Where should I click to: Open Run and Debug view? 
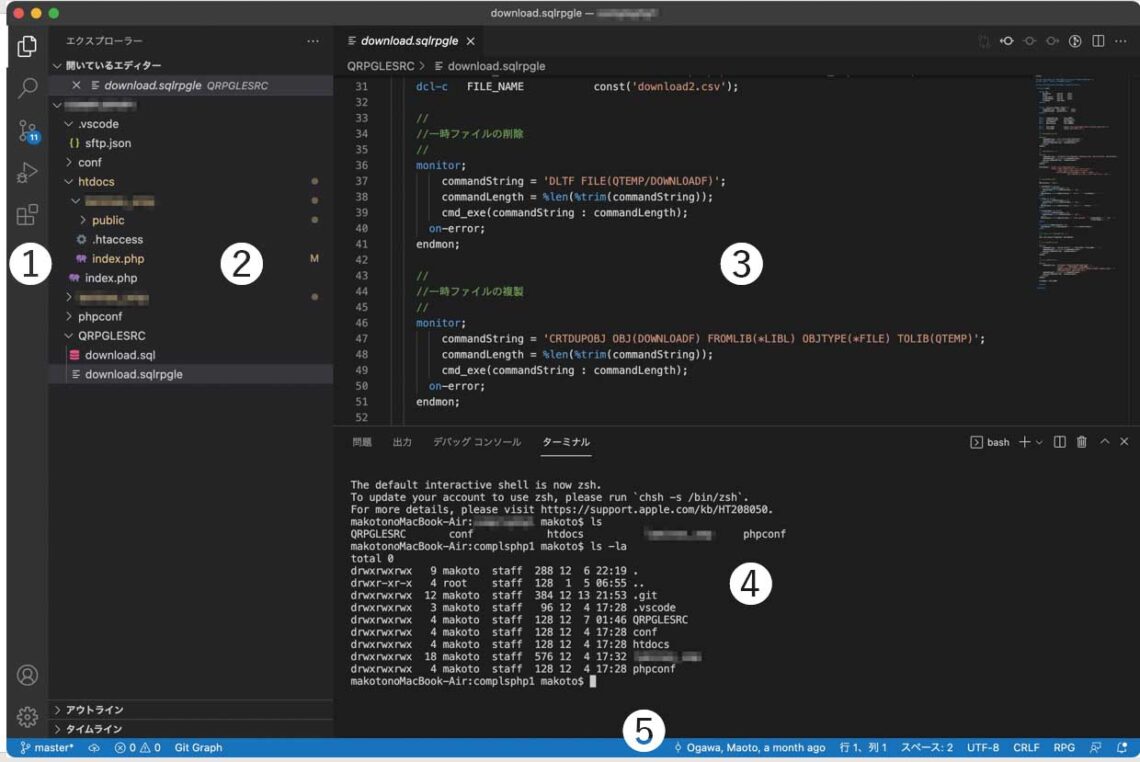pos(28,173)
